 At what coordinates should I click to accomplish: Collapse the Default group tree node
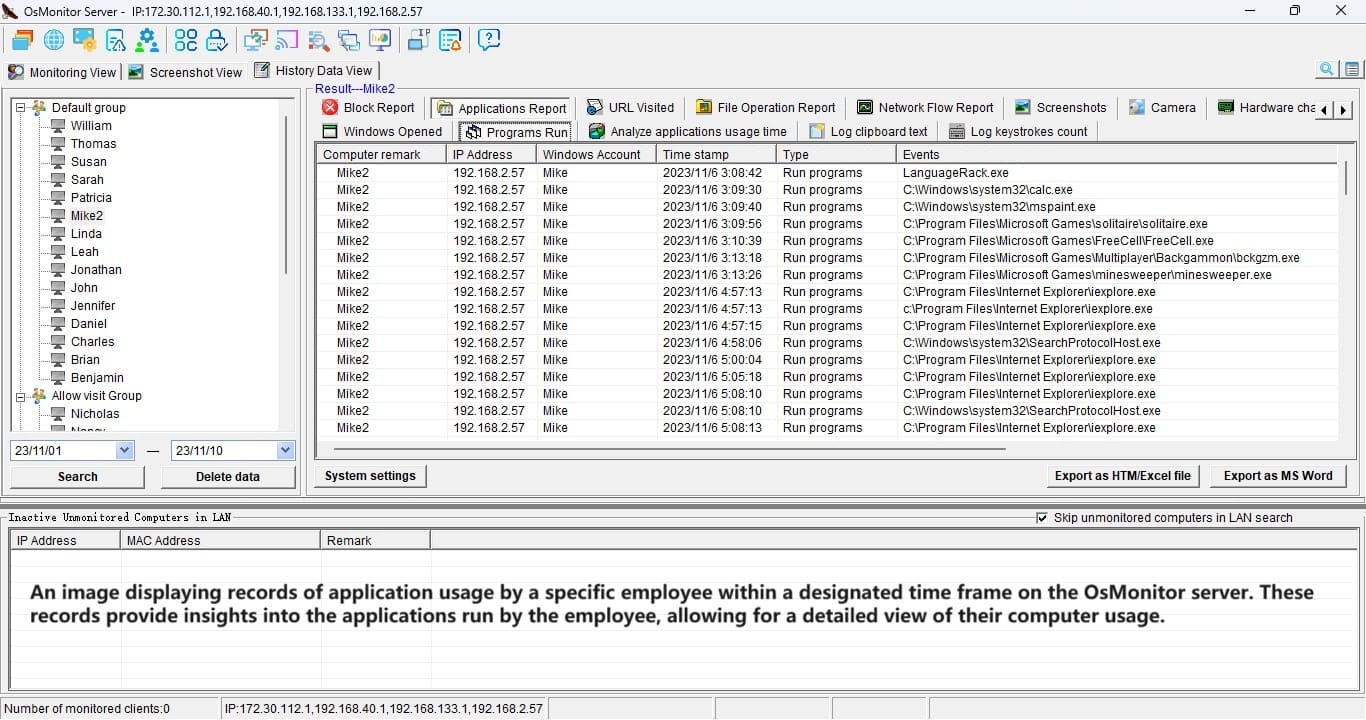20,107
